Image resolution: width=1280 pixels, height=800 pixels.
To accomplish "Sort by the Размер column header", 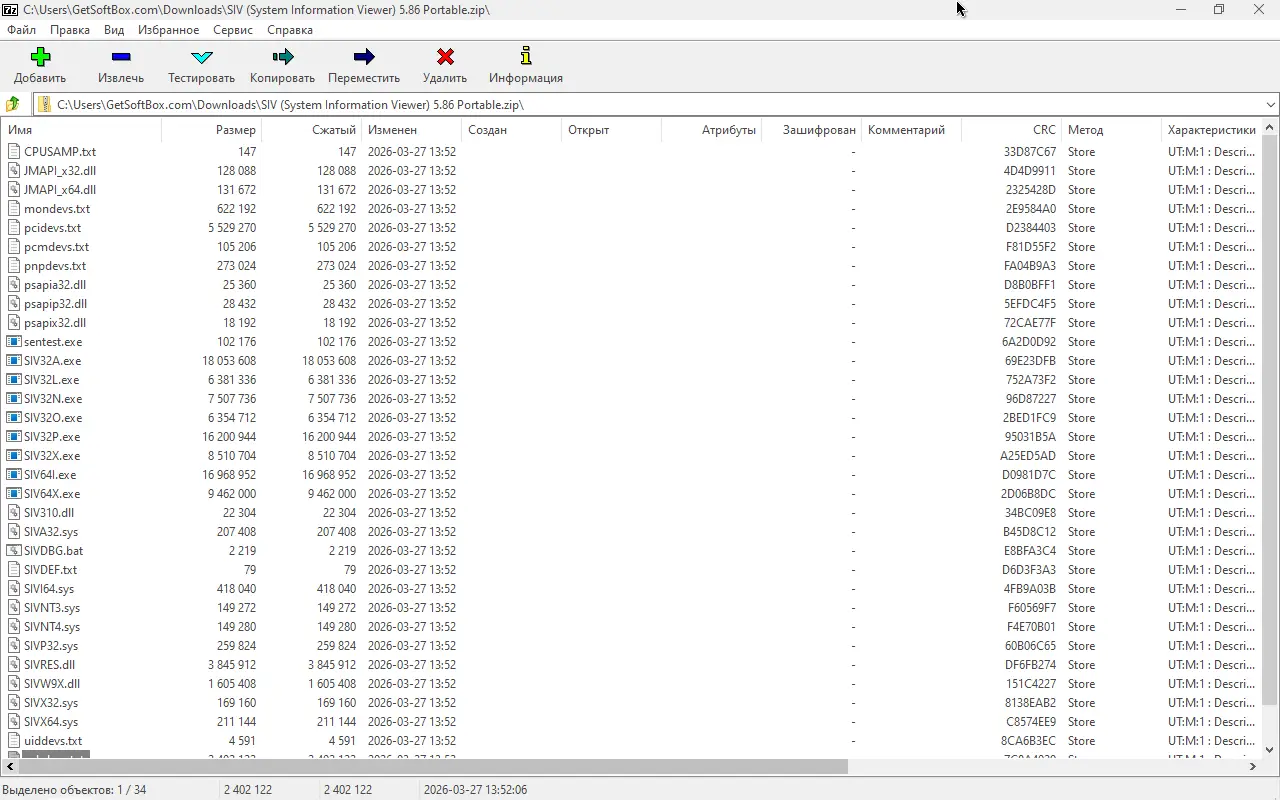I will pos(235,130).
